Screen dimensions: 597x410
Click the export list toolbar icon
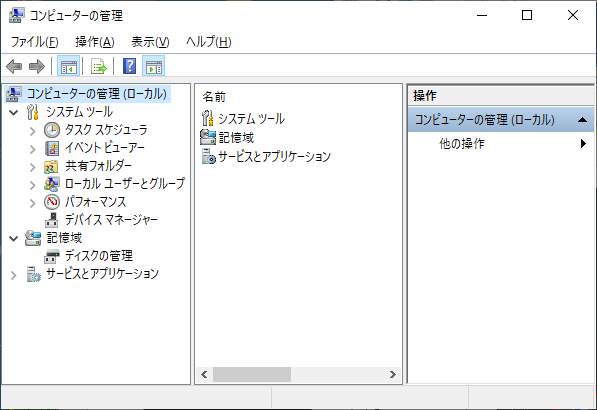click(99, 66)
